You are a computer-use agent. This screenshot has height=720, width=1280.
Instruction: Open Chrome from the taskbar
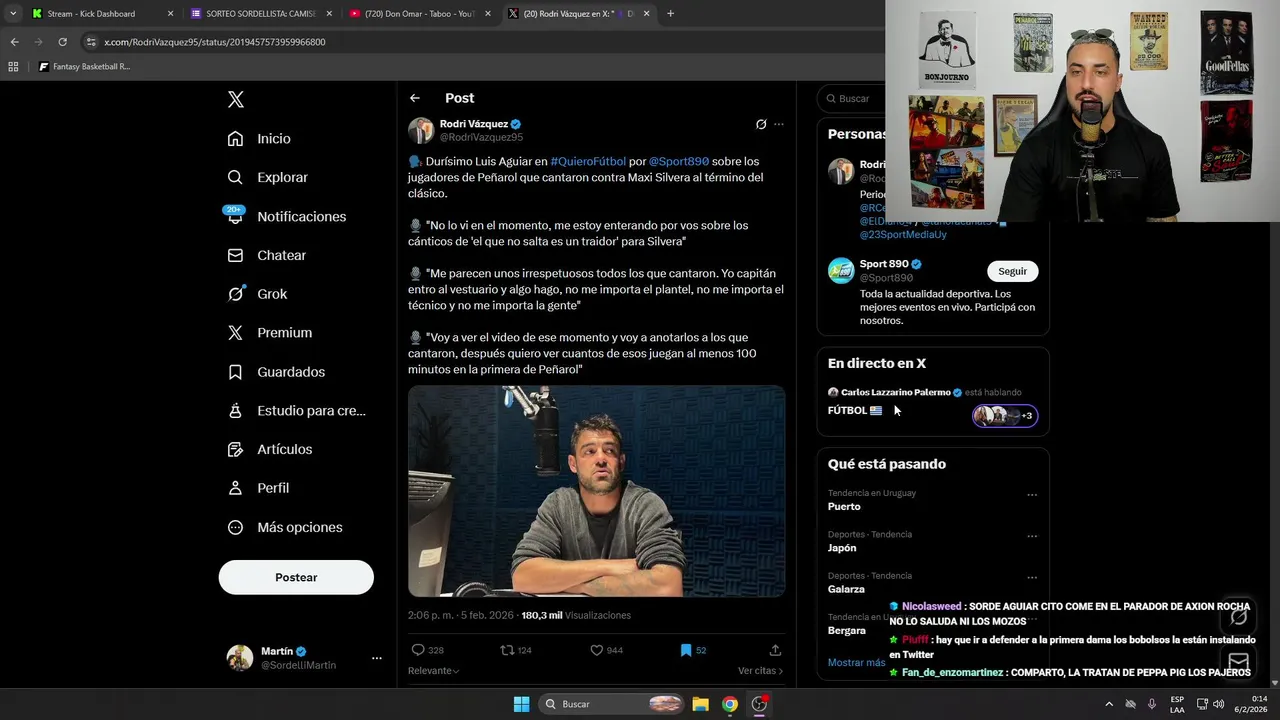click(x=730, y=704)
